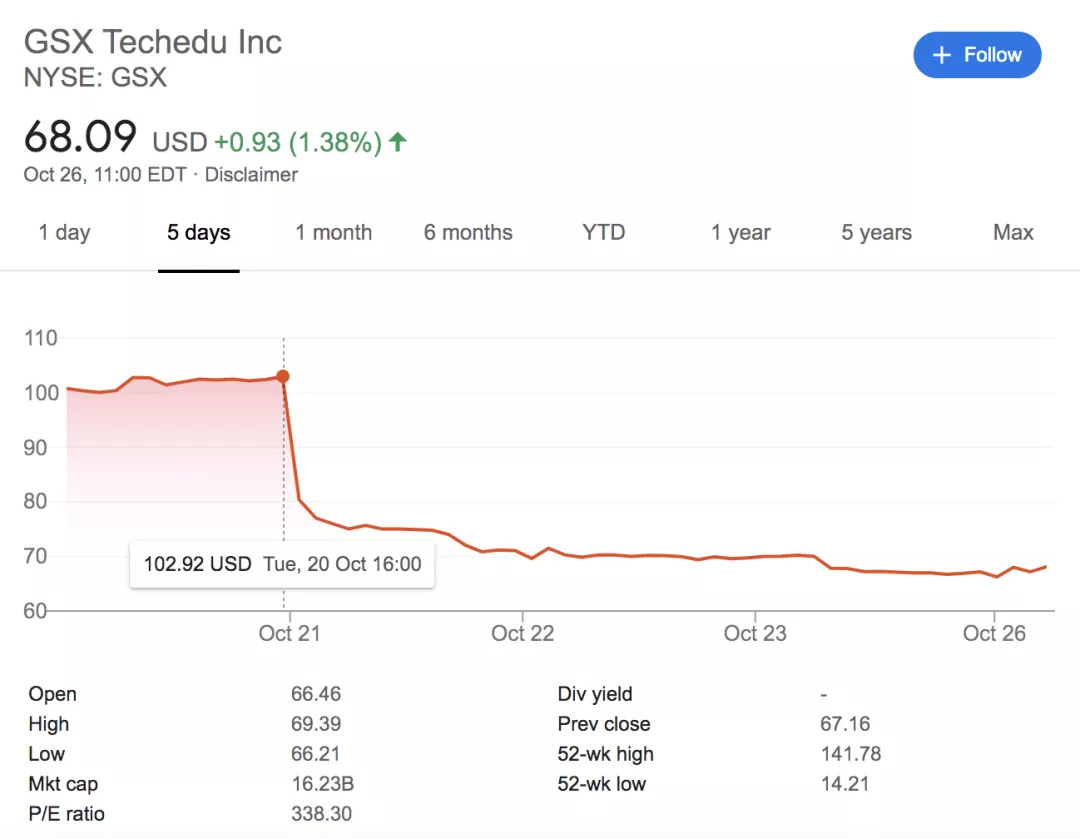Select the 5 days tab
1080x839 pixels.
point(198,233)
